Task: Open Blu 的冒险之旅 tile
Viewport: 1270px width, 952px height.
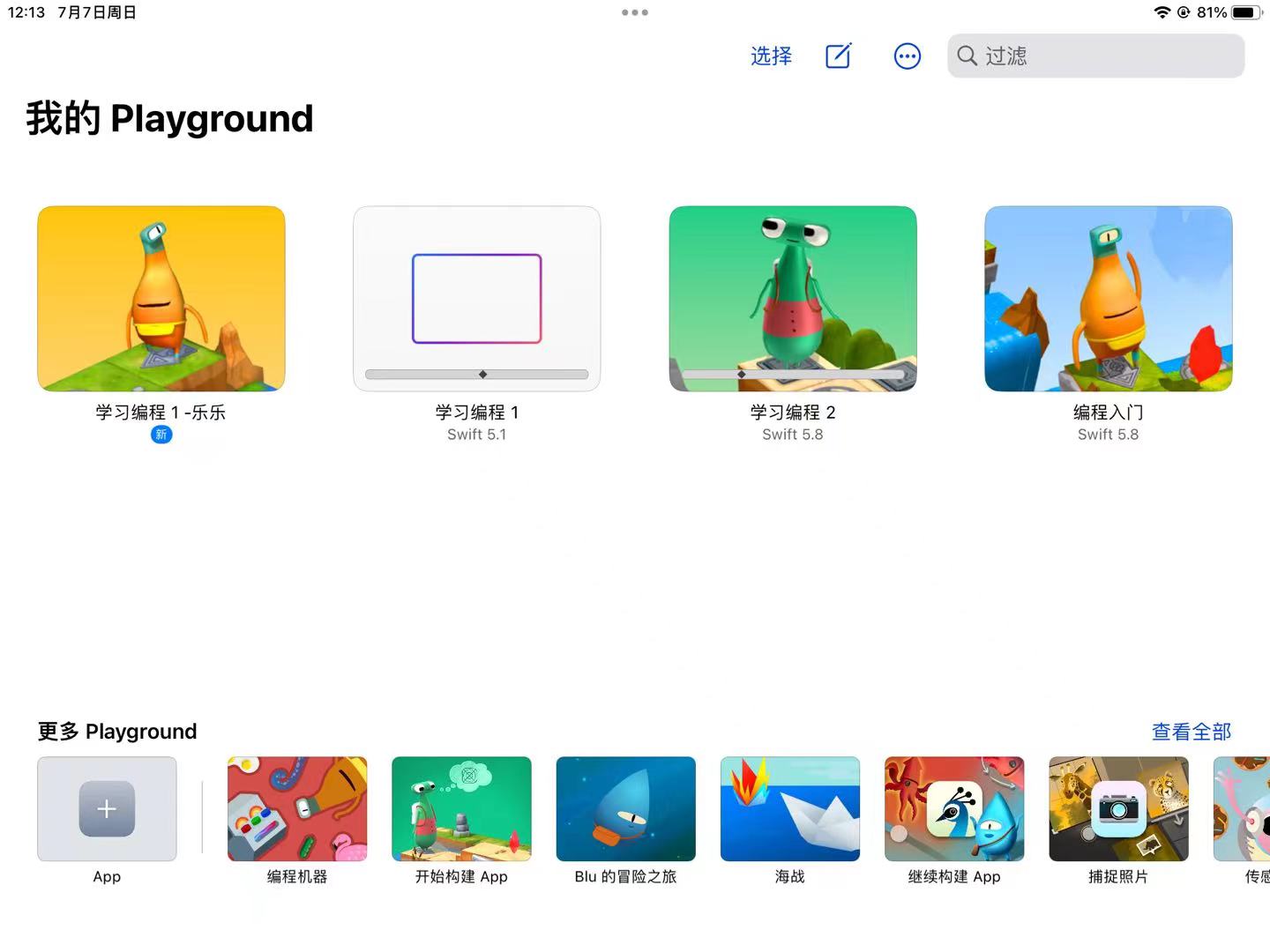Action: click(x=625, y=808)
